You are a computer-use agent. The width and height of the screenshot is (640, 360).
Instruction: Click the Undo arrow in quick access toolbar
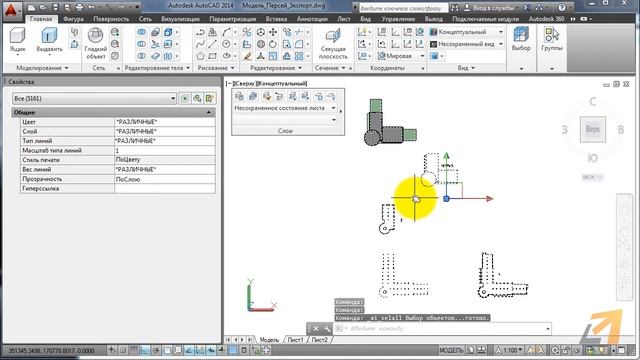[x=91, y=7]
